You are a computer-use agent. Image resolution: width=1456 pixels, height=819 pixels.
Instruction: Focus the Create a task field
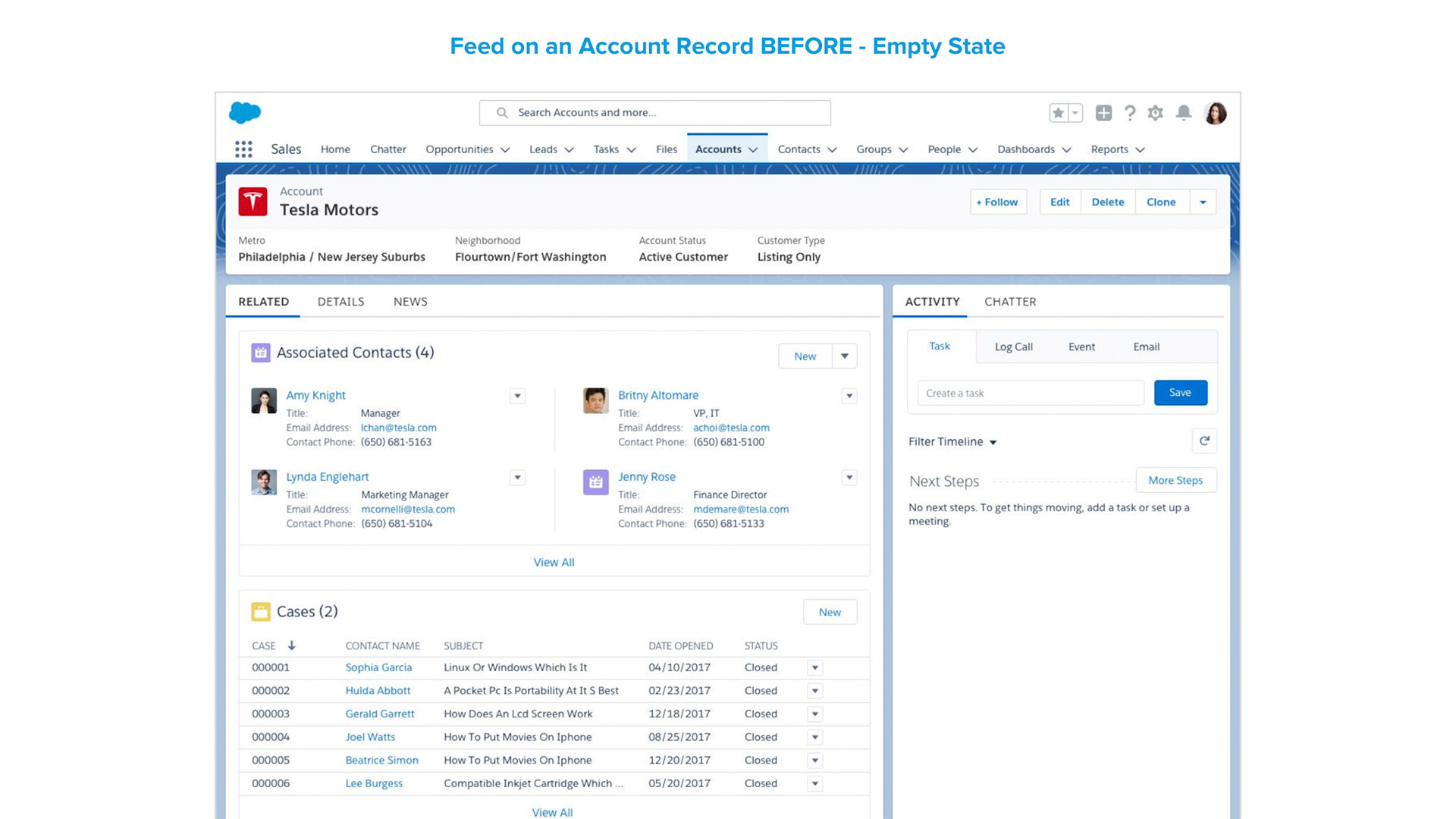click(x=1031, y=393)
